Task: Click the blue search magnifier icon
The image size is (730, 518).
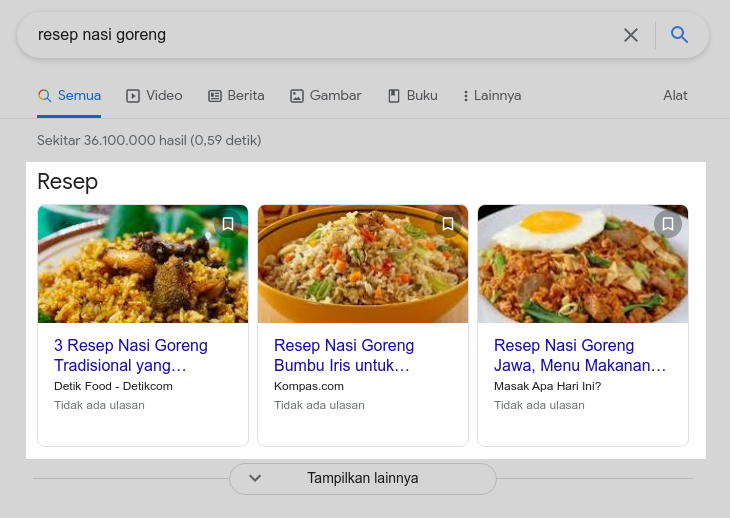Action: pyautogui.click(x=680, y=35)
